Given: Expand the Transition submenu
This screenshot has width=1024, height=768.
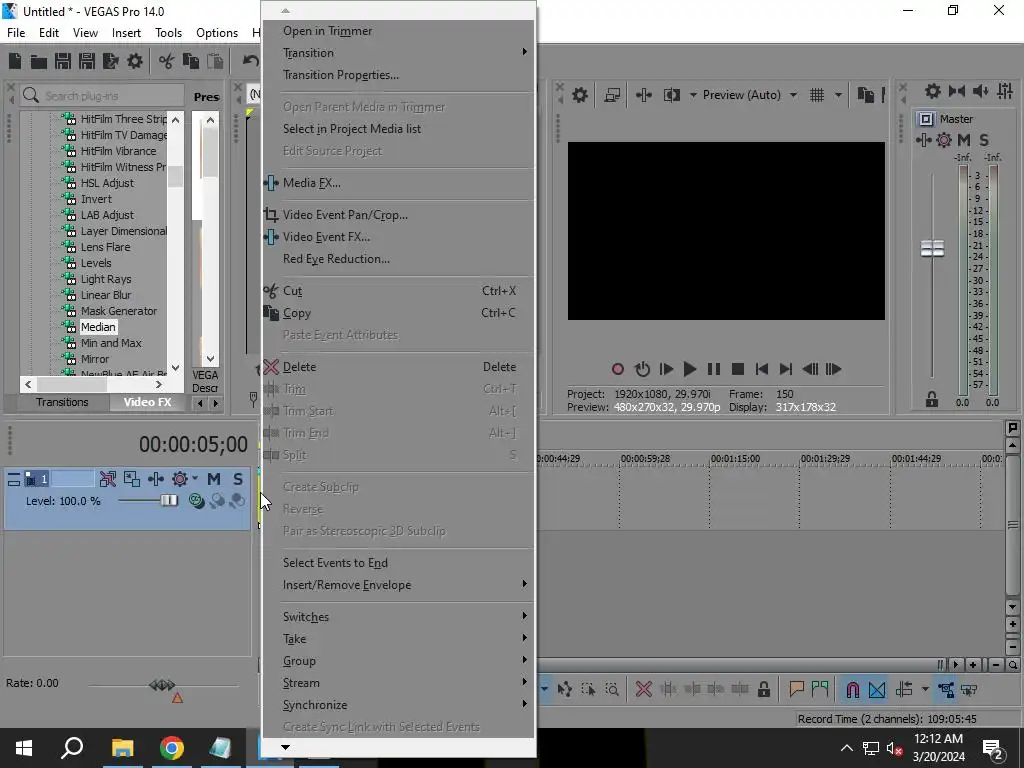Looking at the screenshot, I should [398, 53].
